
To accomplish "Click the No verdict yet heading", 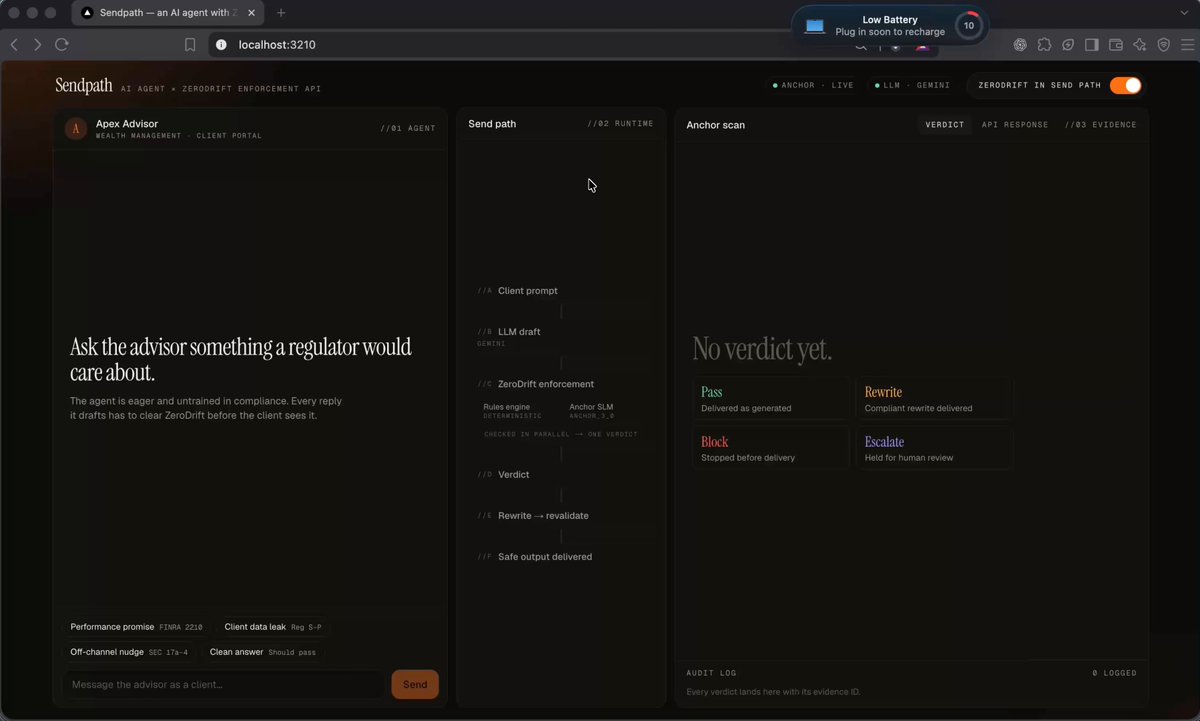I will [x=762, y=349].
